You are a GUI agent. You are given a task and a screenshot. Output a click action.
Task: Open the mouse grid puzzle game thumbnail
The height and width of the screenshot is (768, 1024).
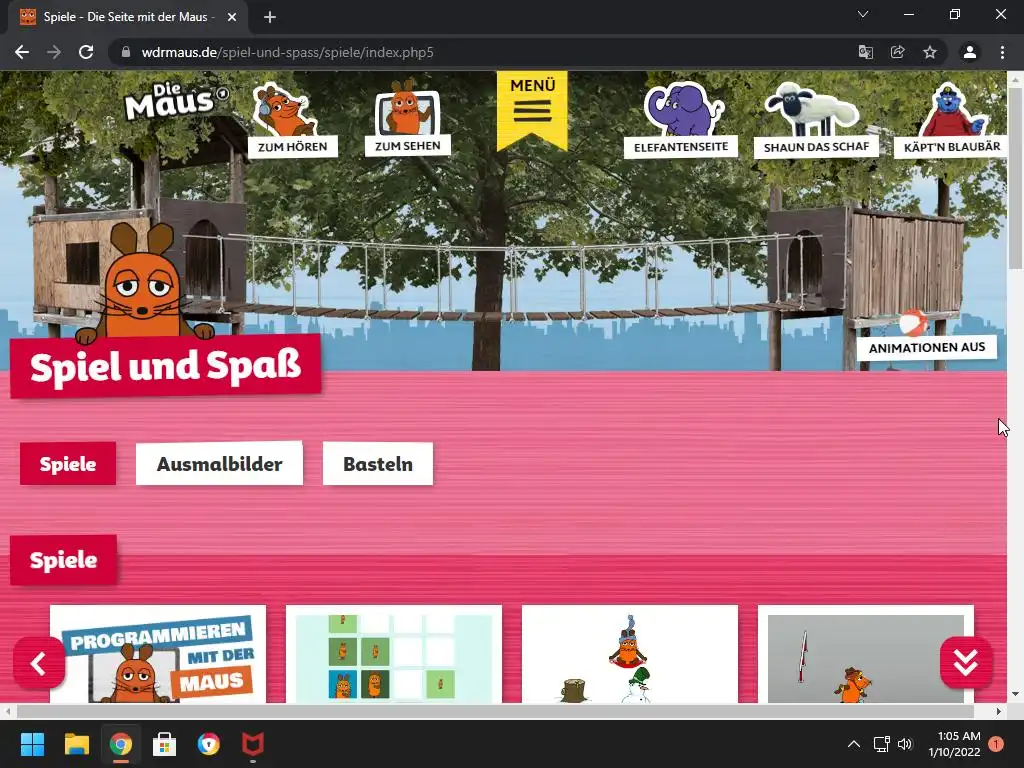[x=394, y=654]
